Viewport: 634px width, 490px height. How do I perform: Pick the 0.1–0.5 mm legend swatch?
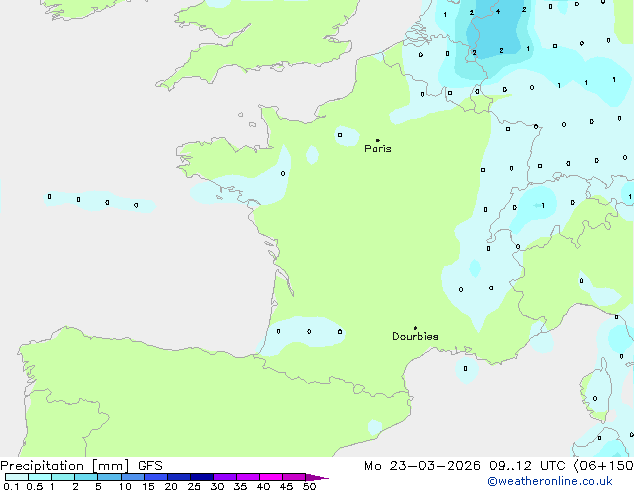(17, 477)
